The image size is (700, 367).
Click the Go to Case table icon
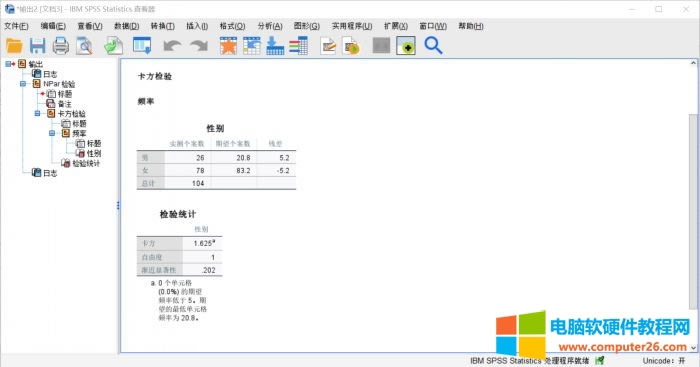click(x=252, y=46)
